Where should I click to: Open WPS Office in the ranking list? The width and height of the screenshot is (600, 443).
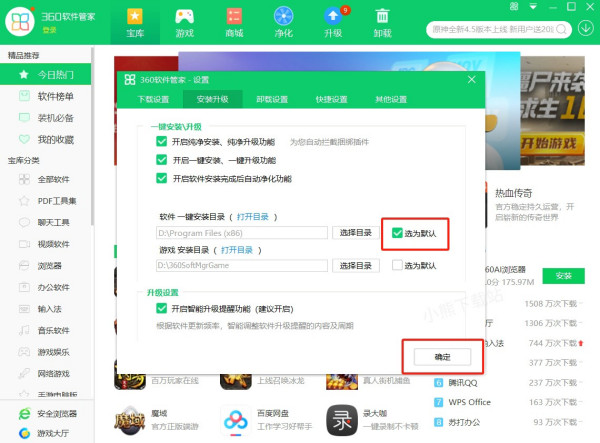470,402
